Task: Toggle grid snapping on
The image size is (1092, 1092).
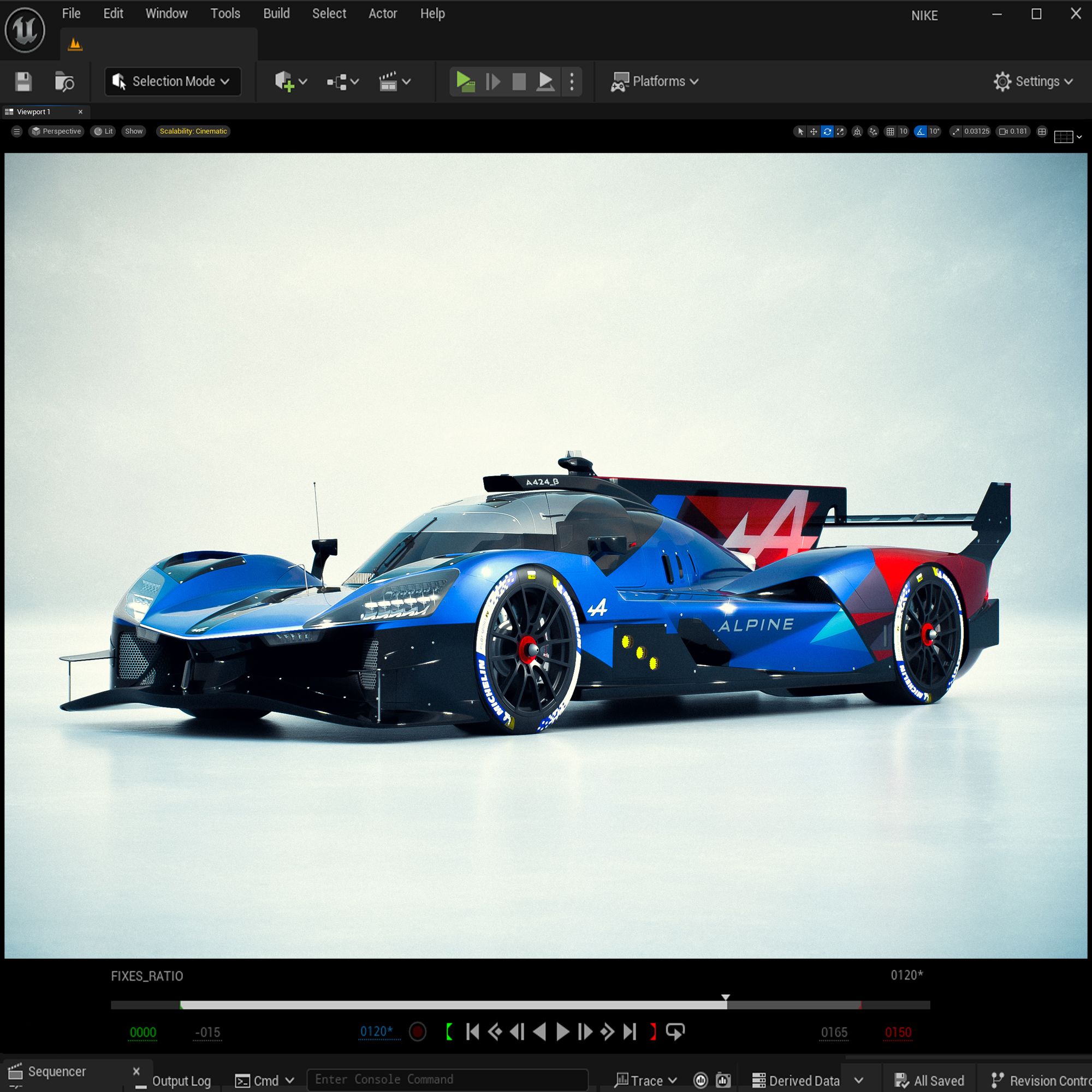Action: pos(890,131)
